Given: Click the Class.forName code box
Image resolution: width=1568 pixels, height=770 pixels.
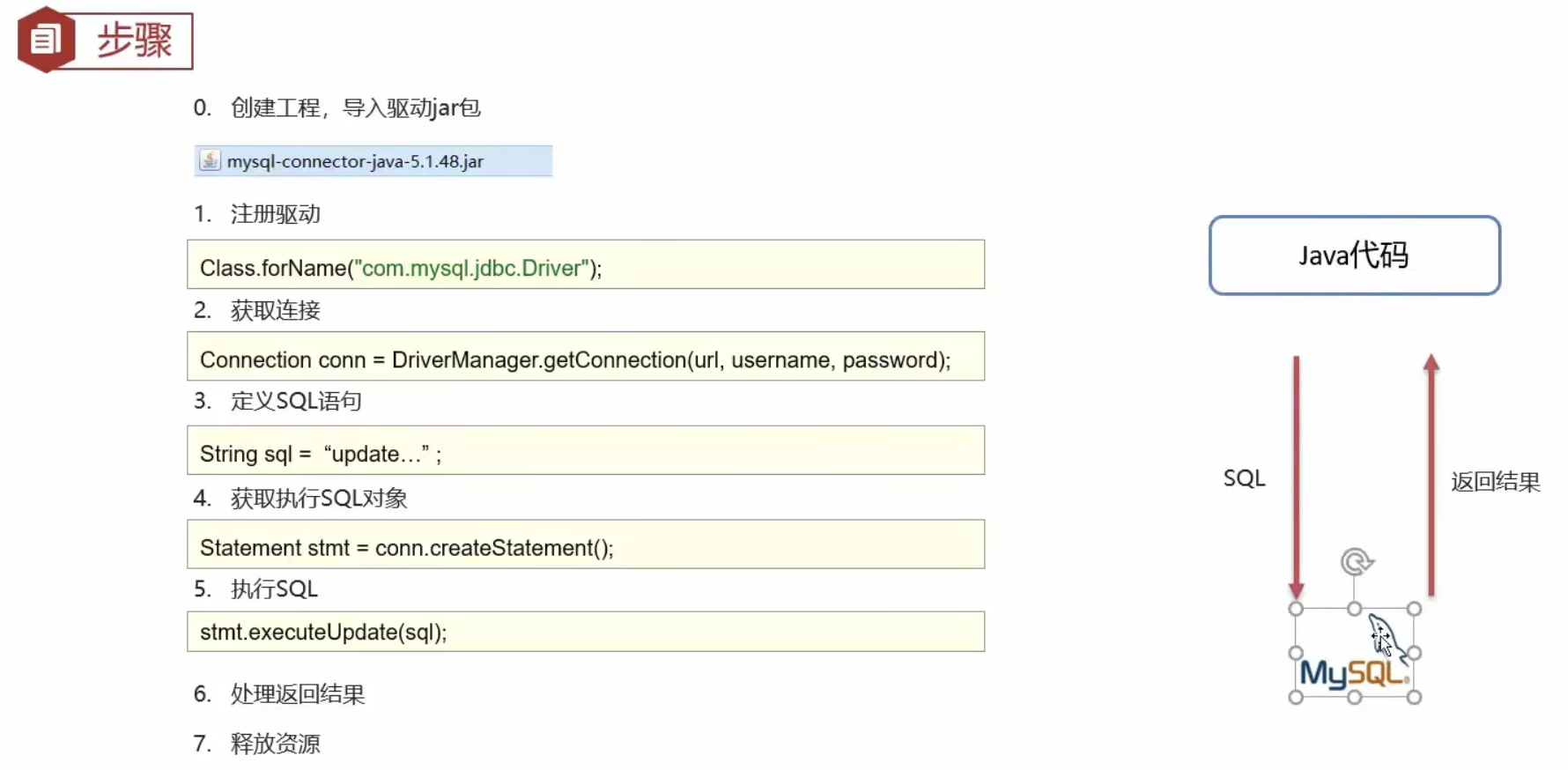Looking at the screenshot, I should [x=586, y=264].
